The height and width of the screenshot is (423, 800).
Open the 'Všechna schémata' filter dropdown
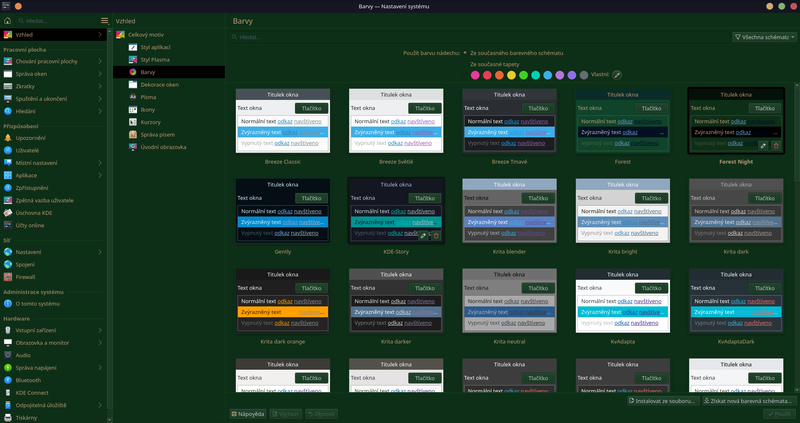click(763, 37)
